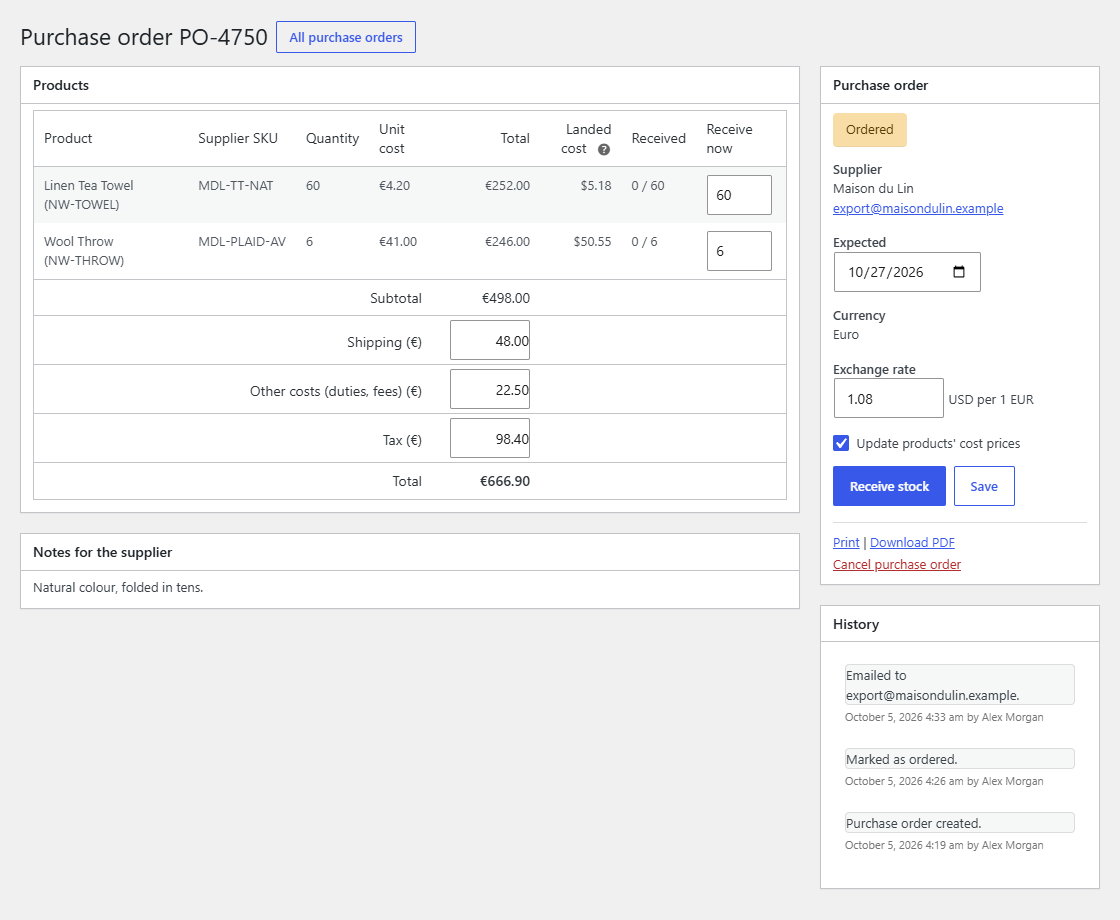The width and height of the screenshot is (1120, 920).
Task: Click the timestamp October 5, 2026 4:19 am
Action: tap(904, 846)
